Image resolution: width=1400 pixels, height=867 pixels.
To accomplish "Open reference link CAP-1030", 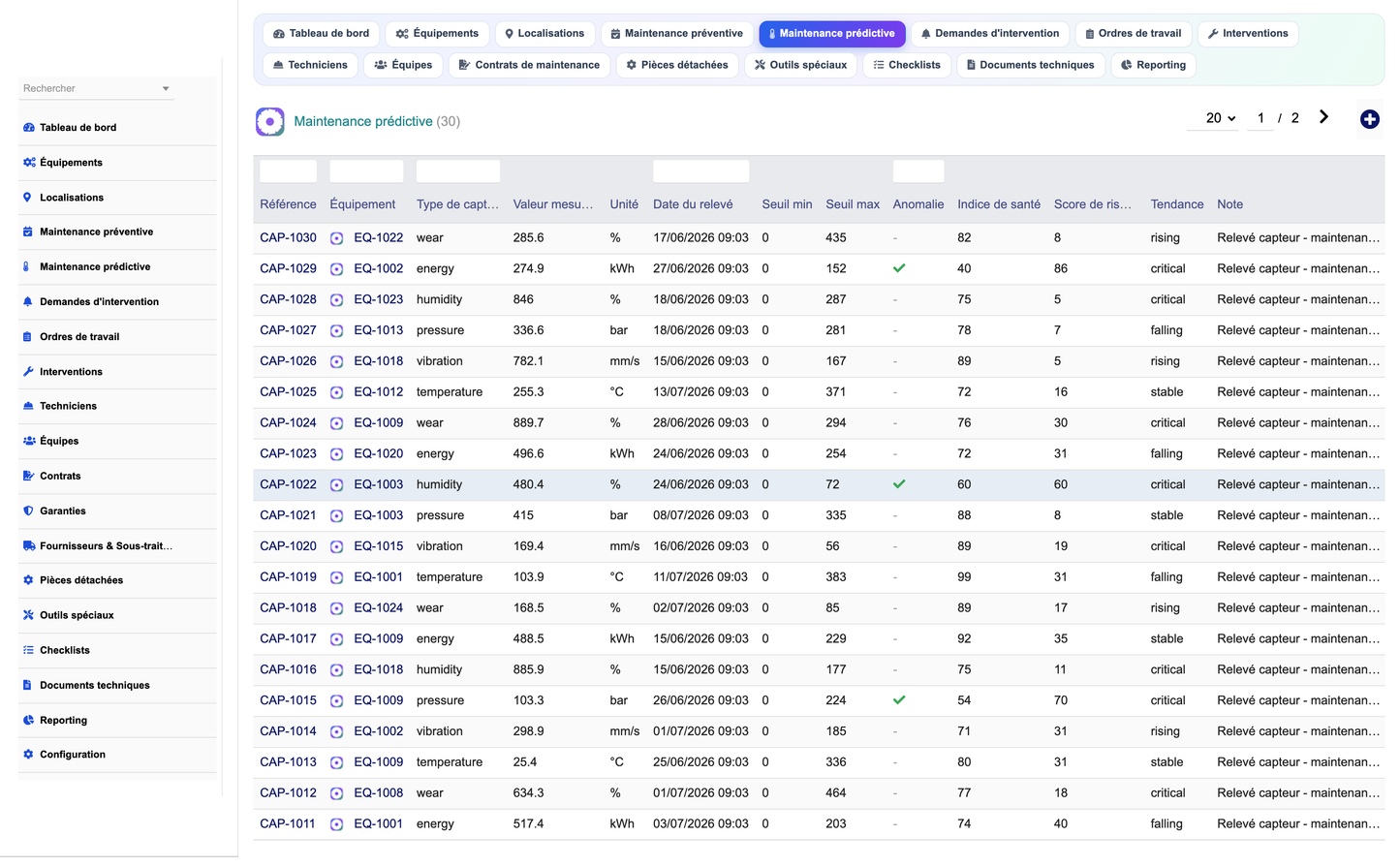I will point(288,237).
